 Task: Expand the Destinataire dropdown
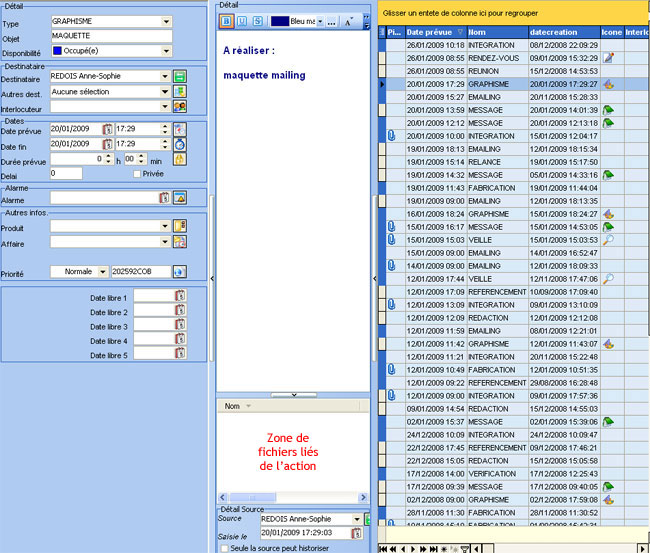click(x=165, y=76)
